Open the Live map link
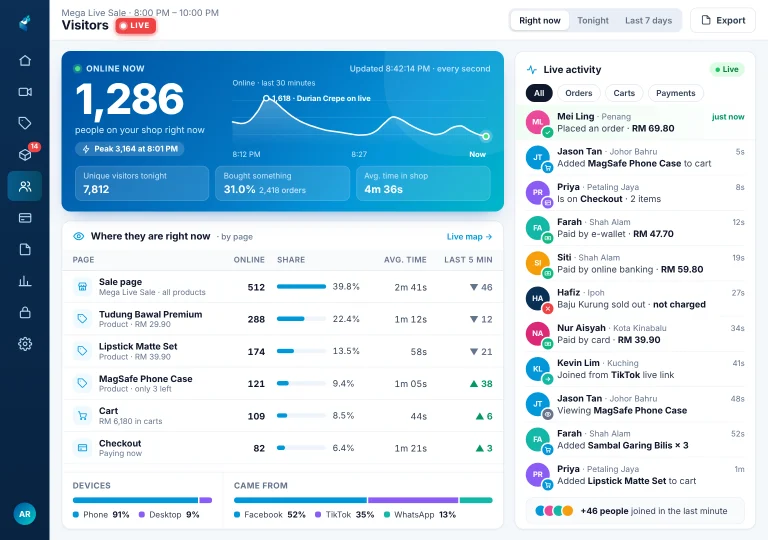 pos(469,237)
